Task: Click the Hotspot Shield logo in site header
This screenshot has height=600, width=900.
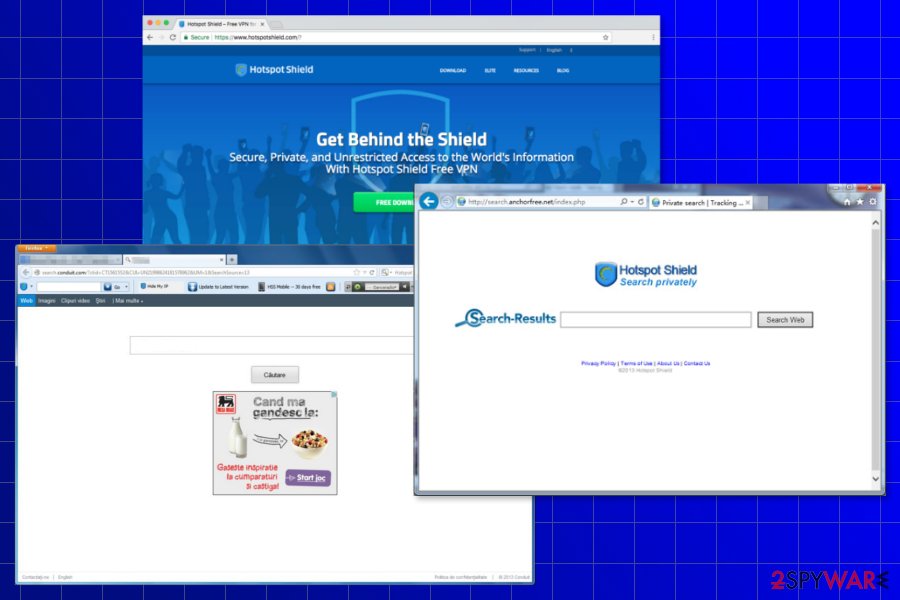Action: (274, 69)
